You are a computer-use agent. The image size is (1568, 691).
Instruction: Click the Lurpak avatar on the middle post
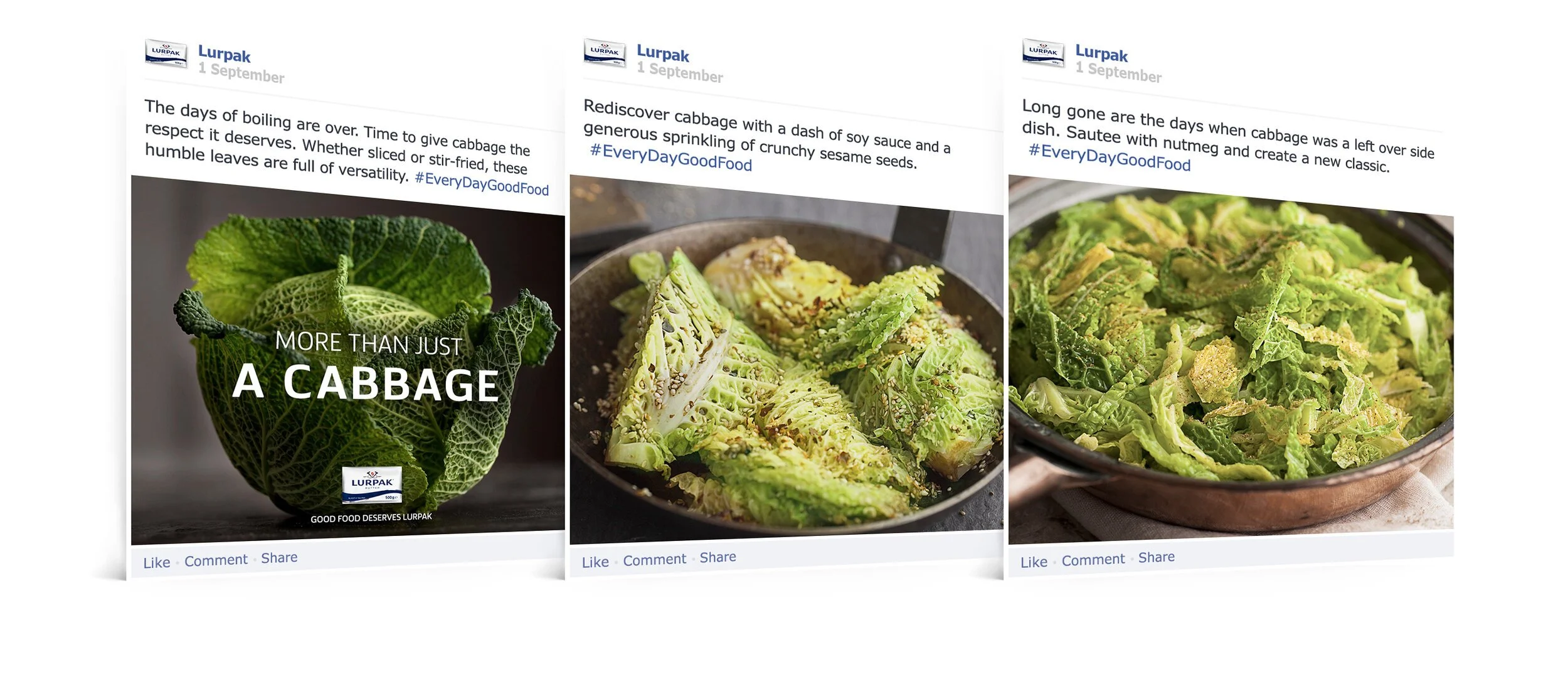point(605,53)
